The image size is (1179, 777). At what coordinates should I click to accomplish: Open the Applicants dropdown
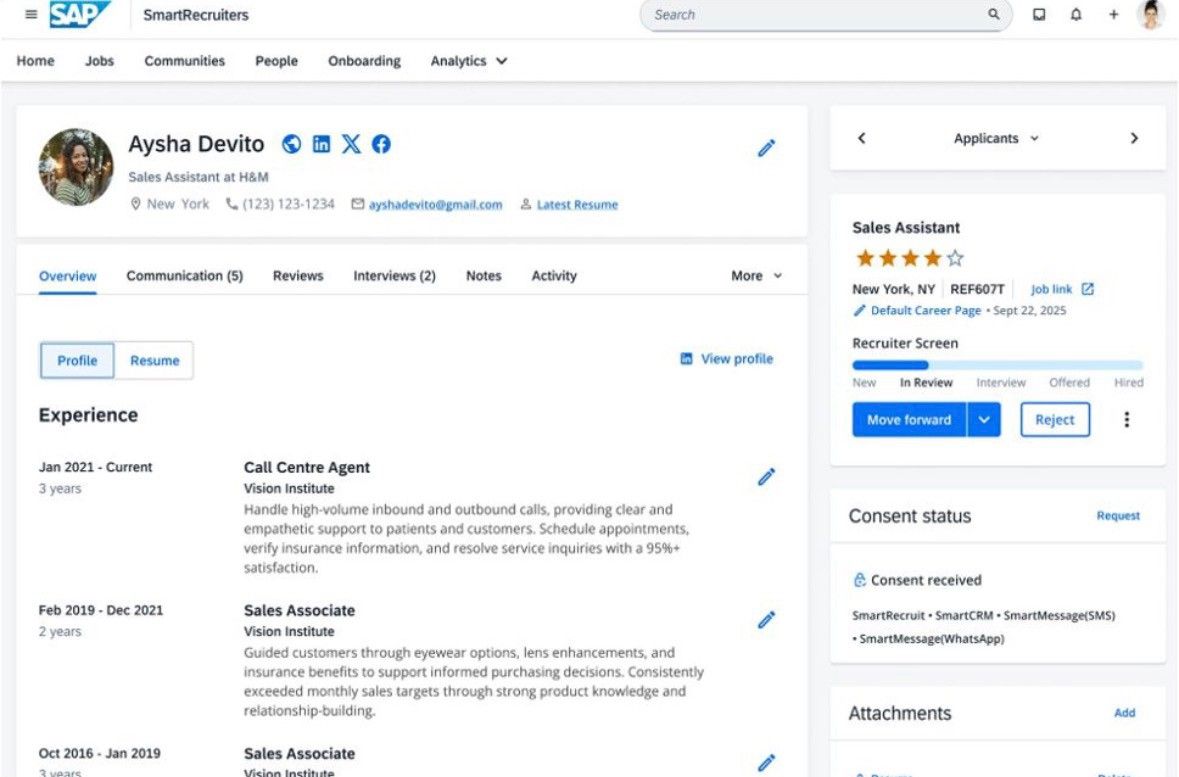click(x=996, y=138)
